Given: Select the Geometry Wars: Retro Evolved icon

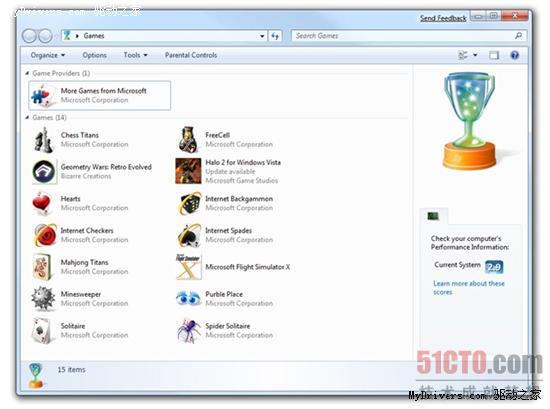Looking at the screenshot, I should pos(44,172).
